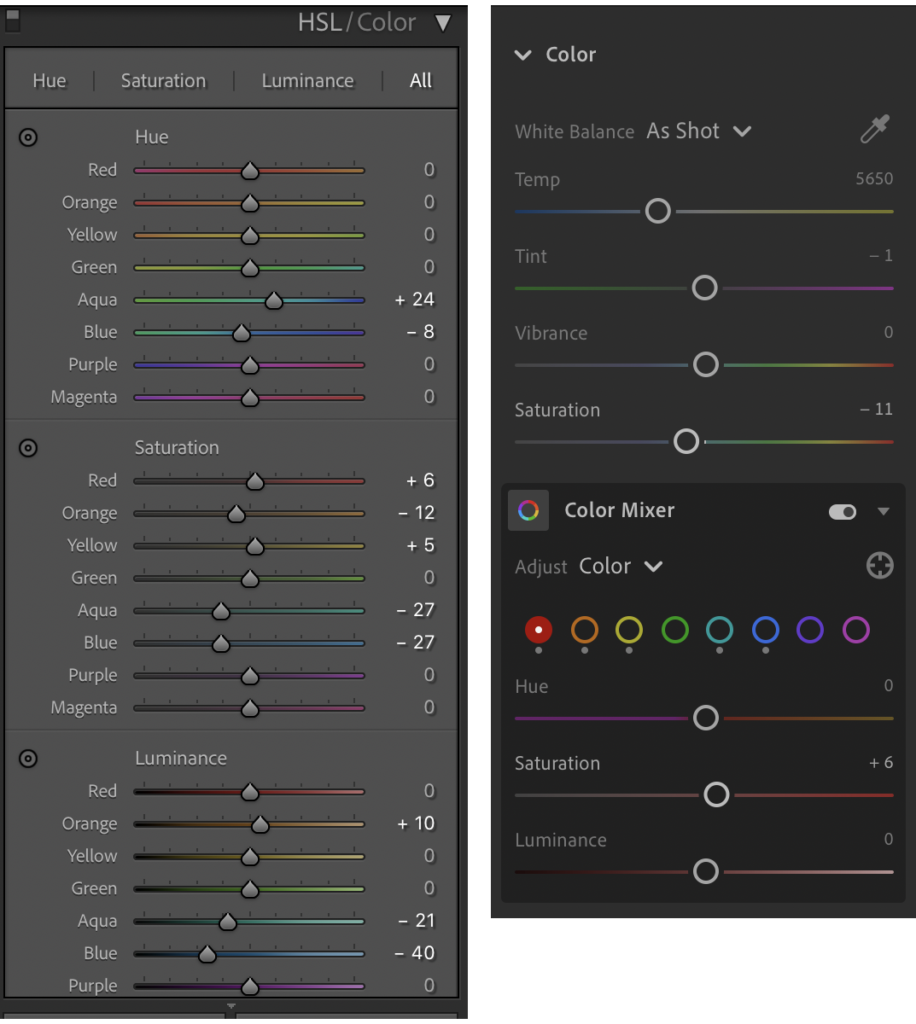
Task: Collapse the HSL / Color panel triangle
Action: coord(443,24)
